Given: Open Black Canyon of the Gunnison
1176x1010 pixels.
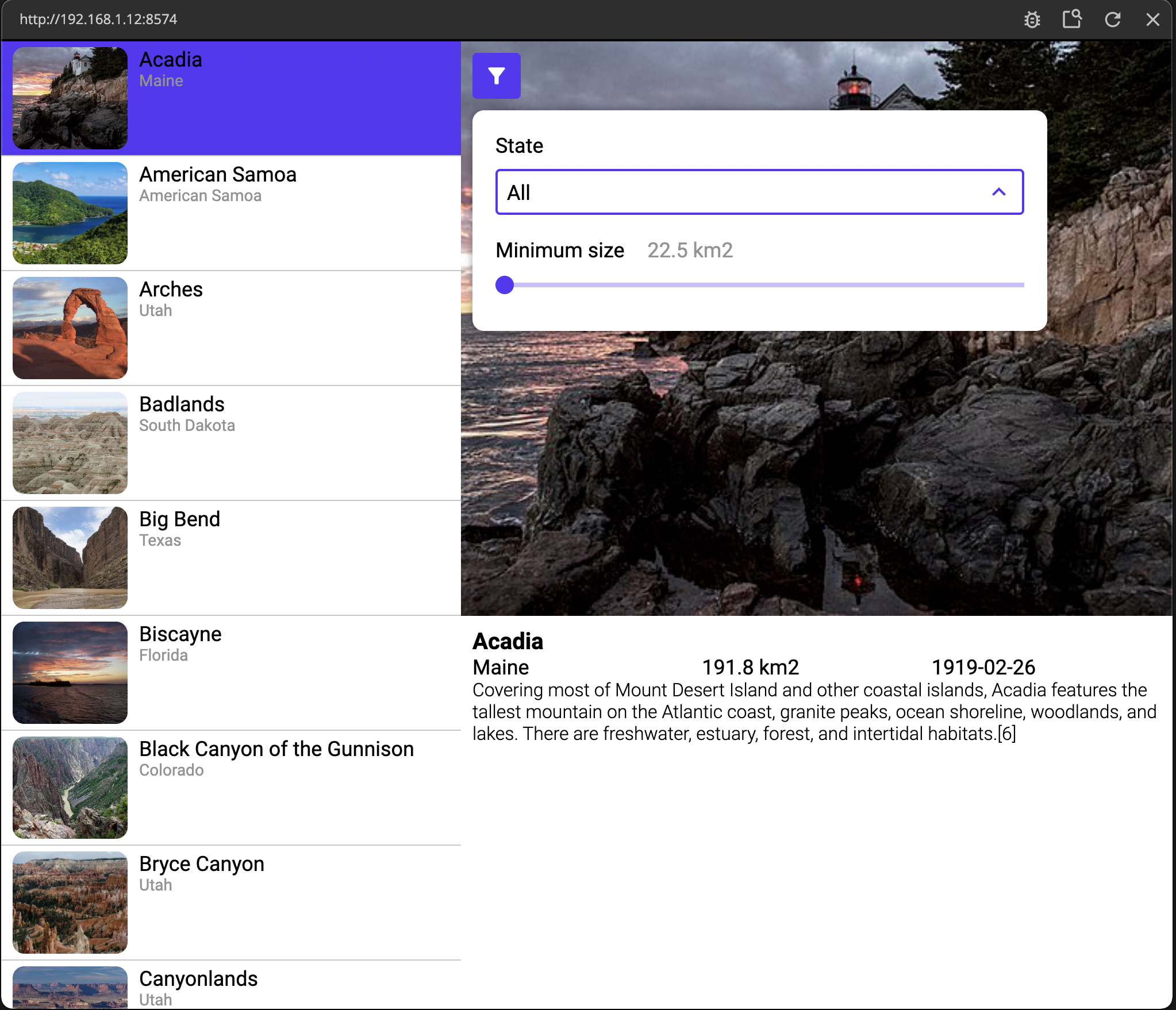Looking at the screenshot, I should tap(231, 788).
